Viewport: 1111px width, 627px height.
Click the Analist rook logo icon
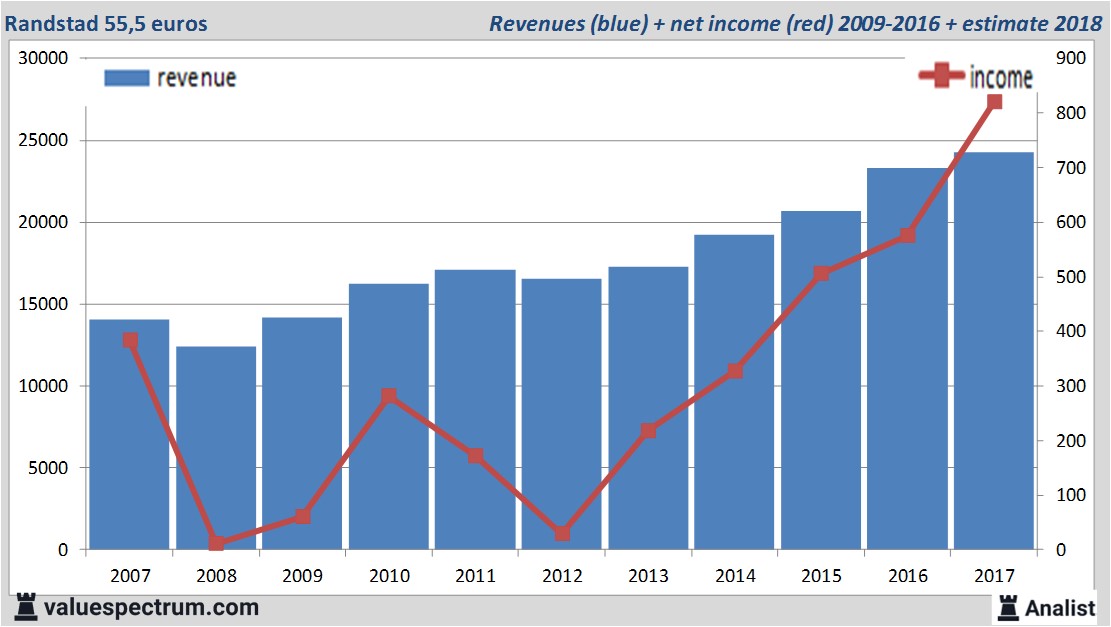click(x=1008, y=606)
